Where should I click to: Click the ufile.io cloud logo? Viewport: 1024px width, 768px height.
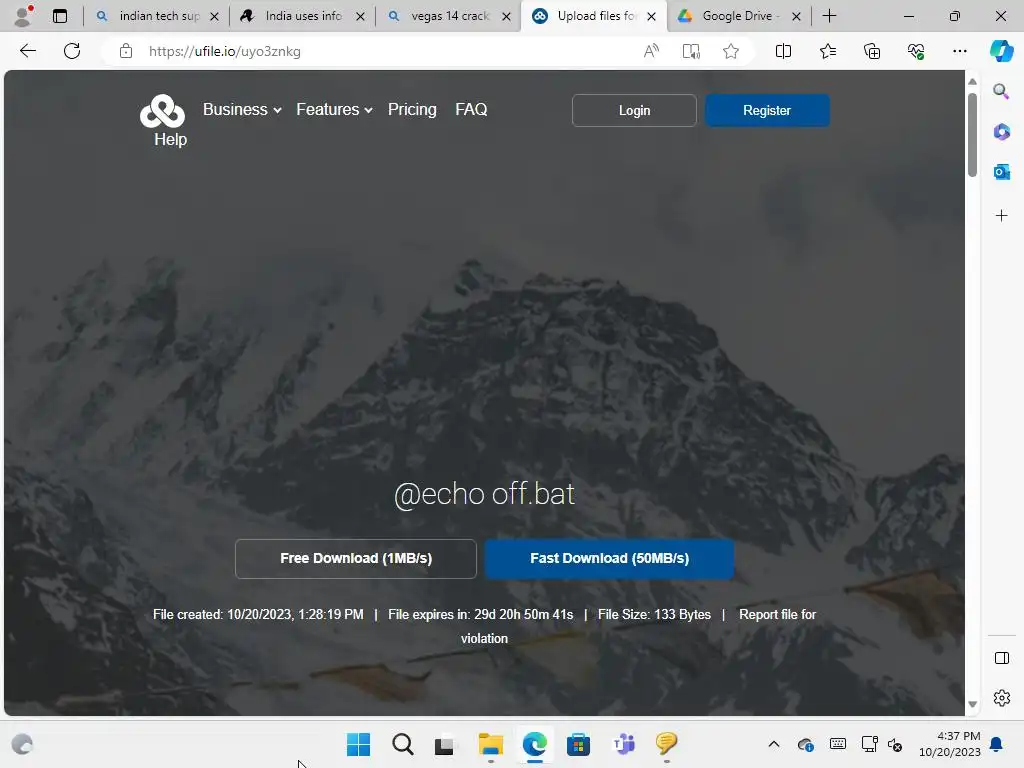coord(163,111)
